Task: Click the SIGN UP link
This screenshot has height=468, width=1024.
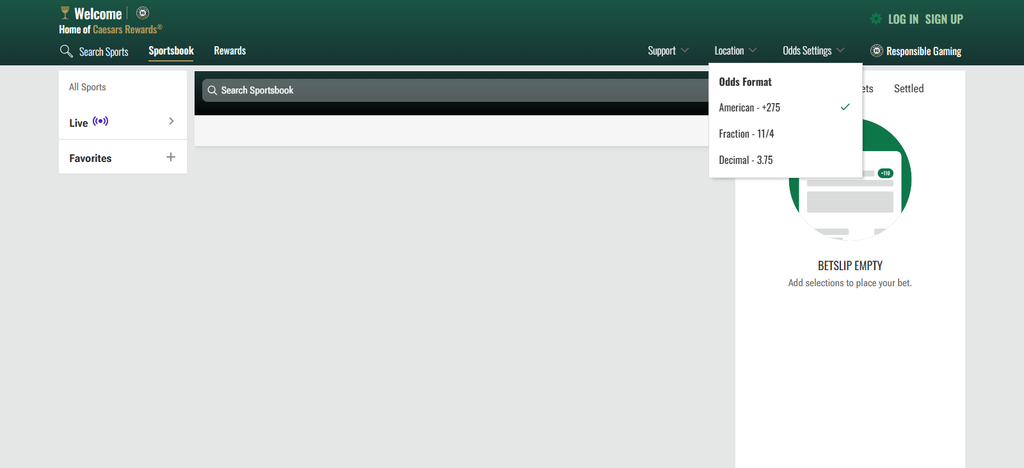Action: (944, 20)
